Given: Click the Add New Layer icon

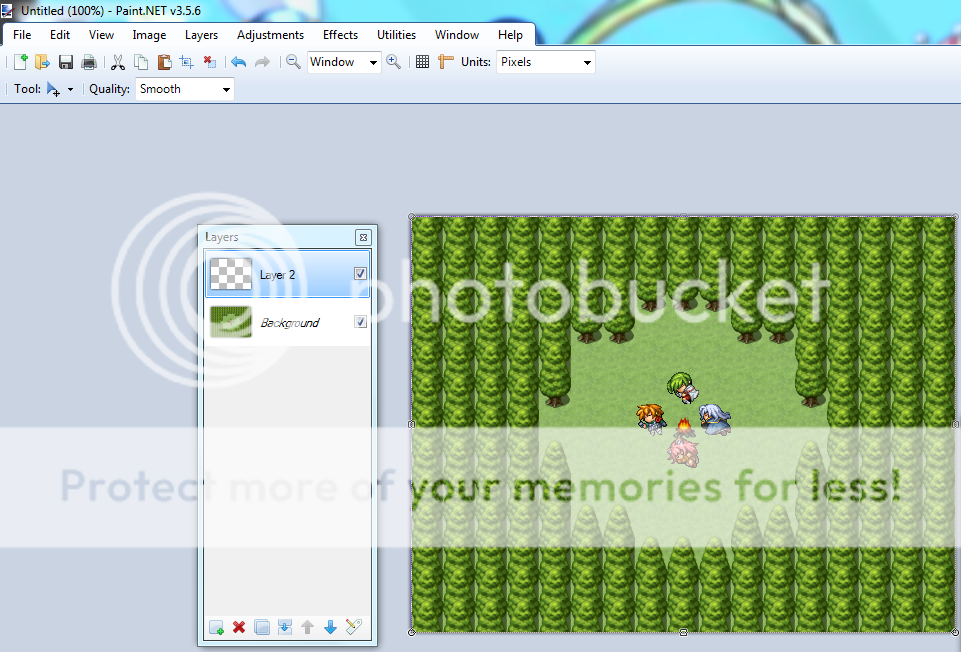Looking at the screenshot, I should [x=216, y=627].
